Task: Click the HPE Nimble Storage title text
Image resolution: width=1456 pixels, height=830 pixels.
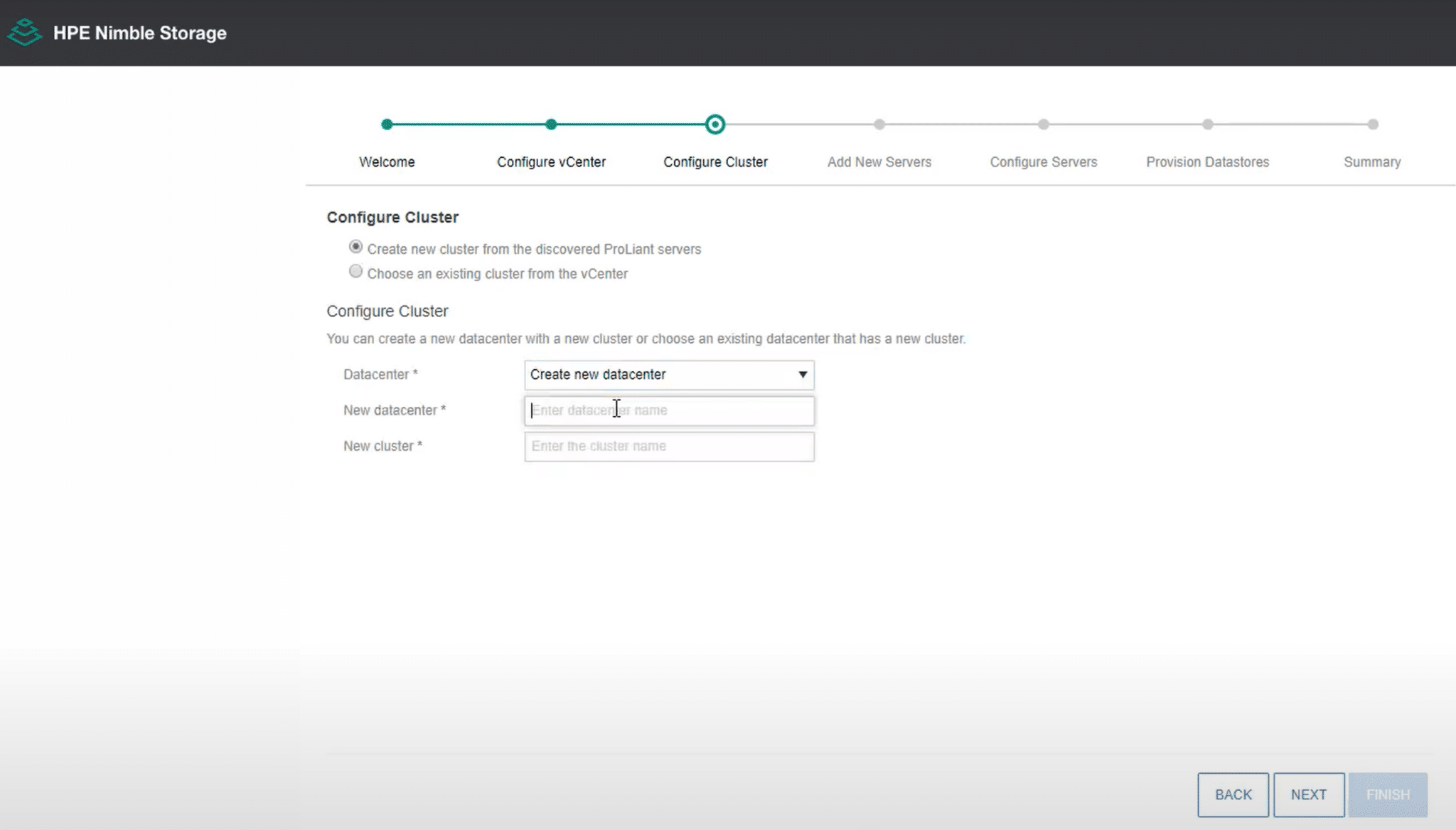Action: click(x=140, y=33)
